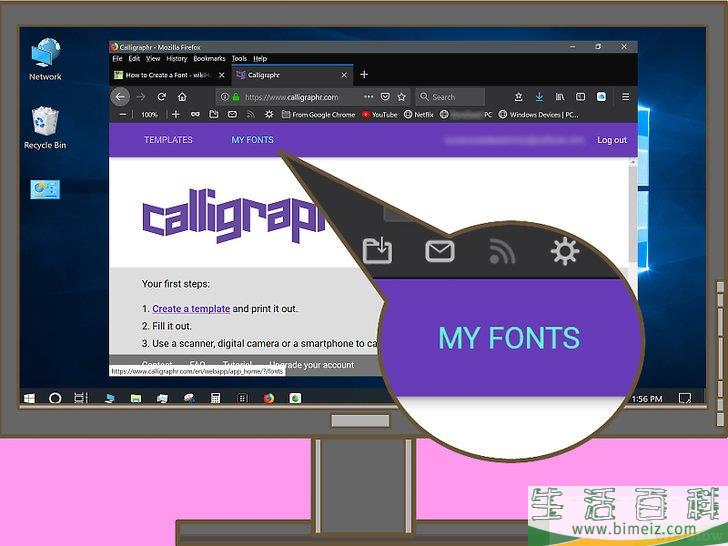Click Log out
This screenshot has width=728, height=546.
click(612, 140)
